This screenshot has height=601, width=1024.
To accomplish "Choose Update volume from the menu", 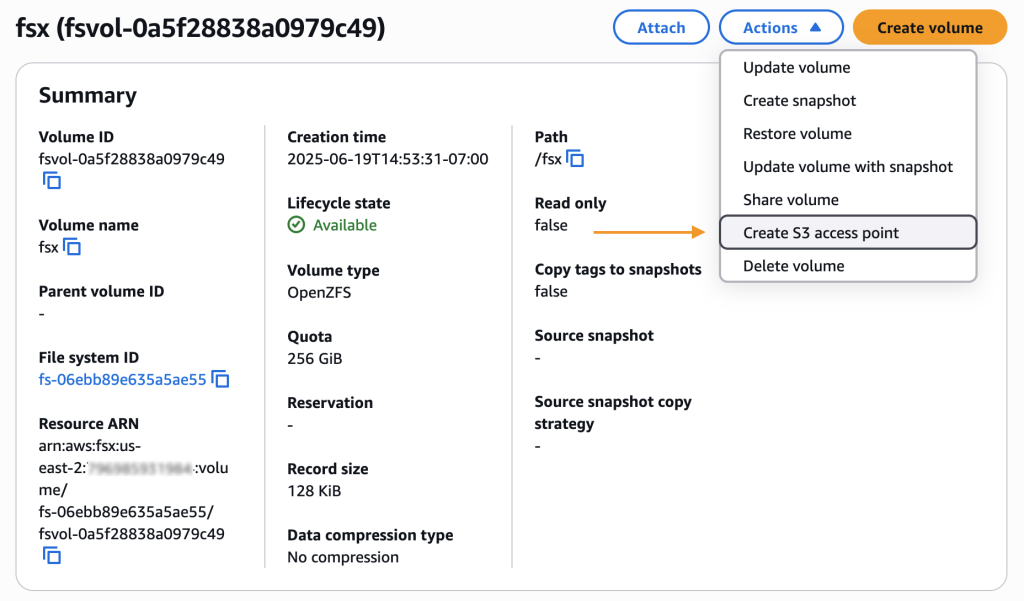I will click(x=795, y=67).
